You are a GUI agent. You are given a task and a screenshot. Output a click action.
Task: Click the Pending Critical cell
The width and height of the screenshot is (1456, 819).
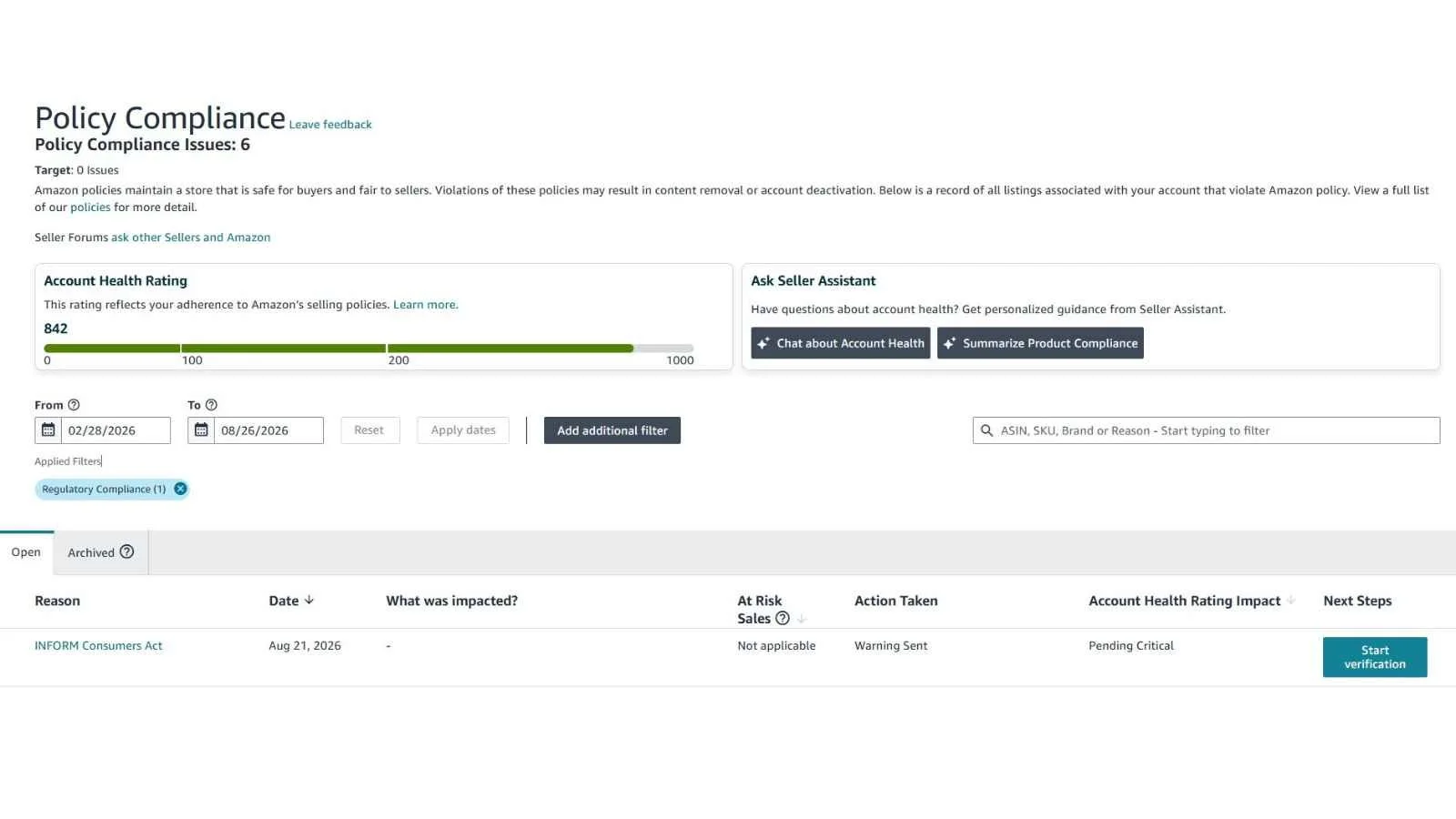tap(1131, 646)
